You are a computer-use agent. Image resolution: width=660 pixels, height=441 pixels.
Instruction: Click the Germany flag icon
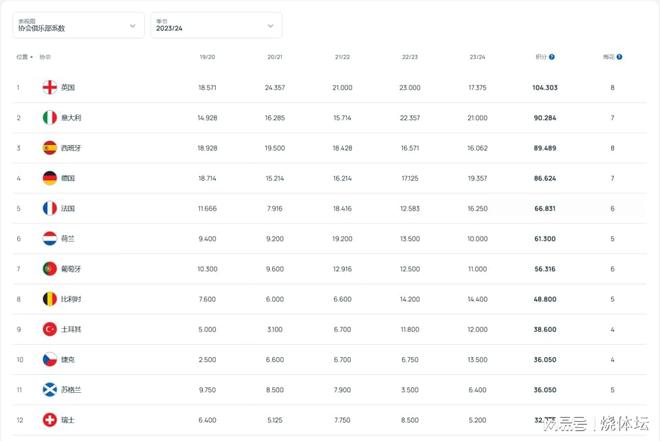coord(49,178)
